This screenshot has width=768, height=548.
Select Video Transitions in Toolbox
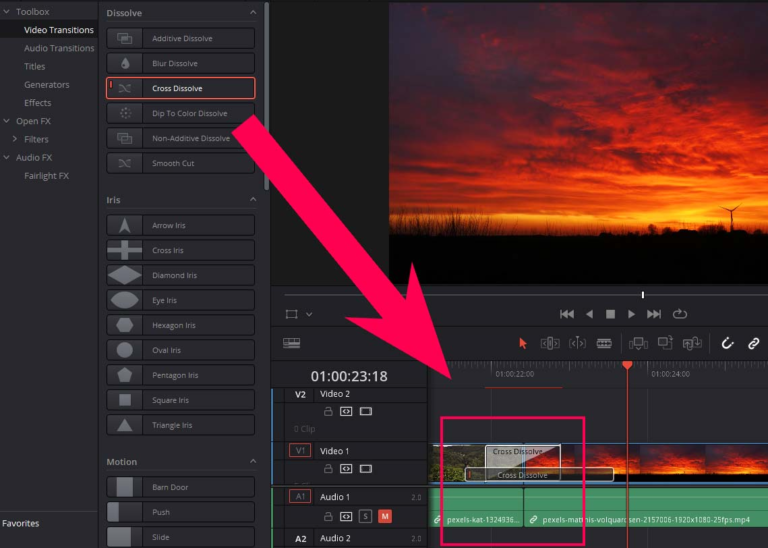coord(58,30)
